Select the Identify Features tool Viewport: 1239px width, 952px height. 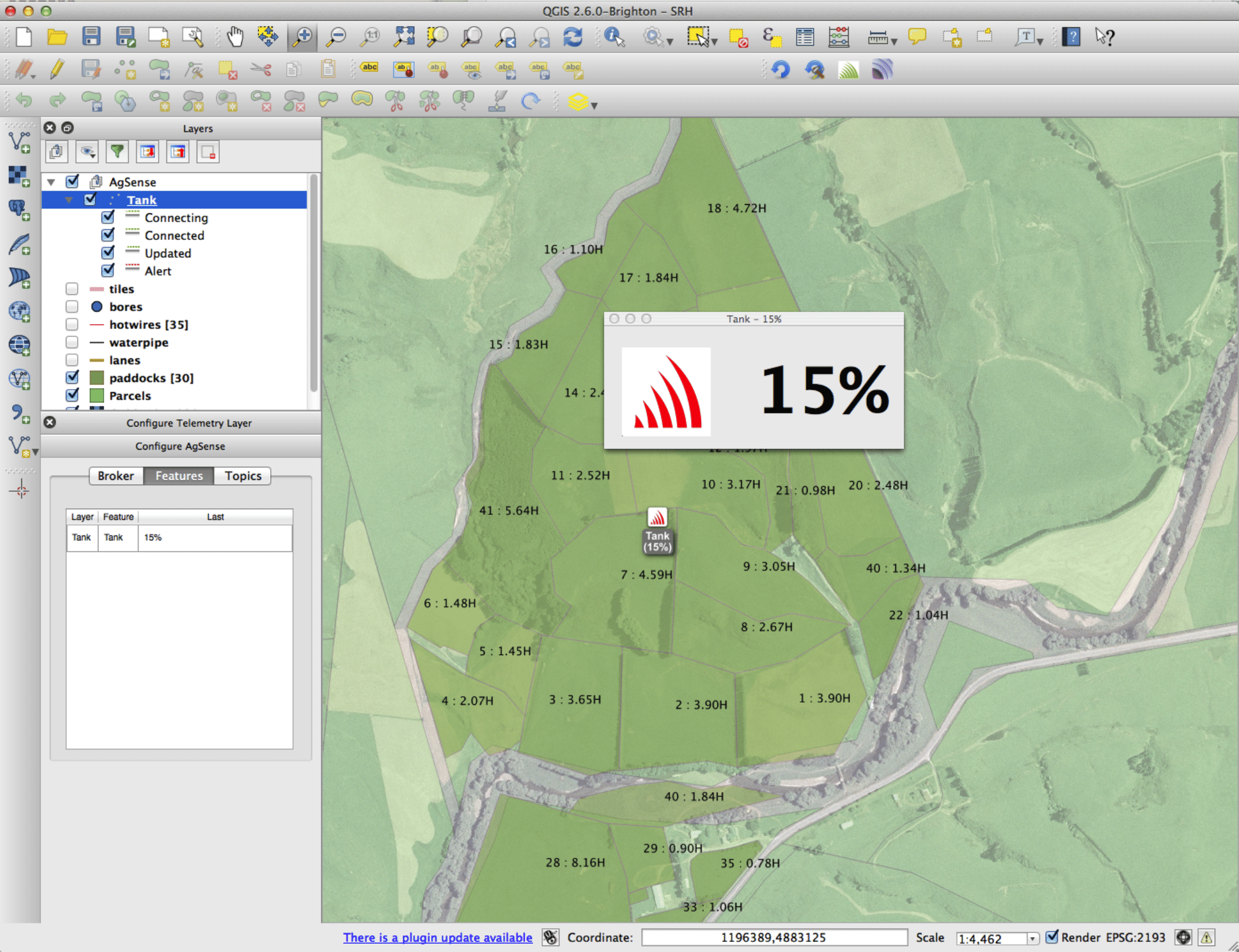click(615, 37)
